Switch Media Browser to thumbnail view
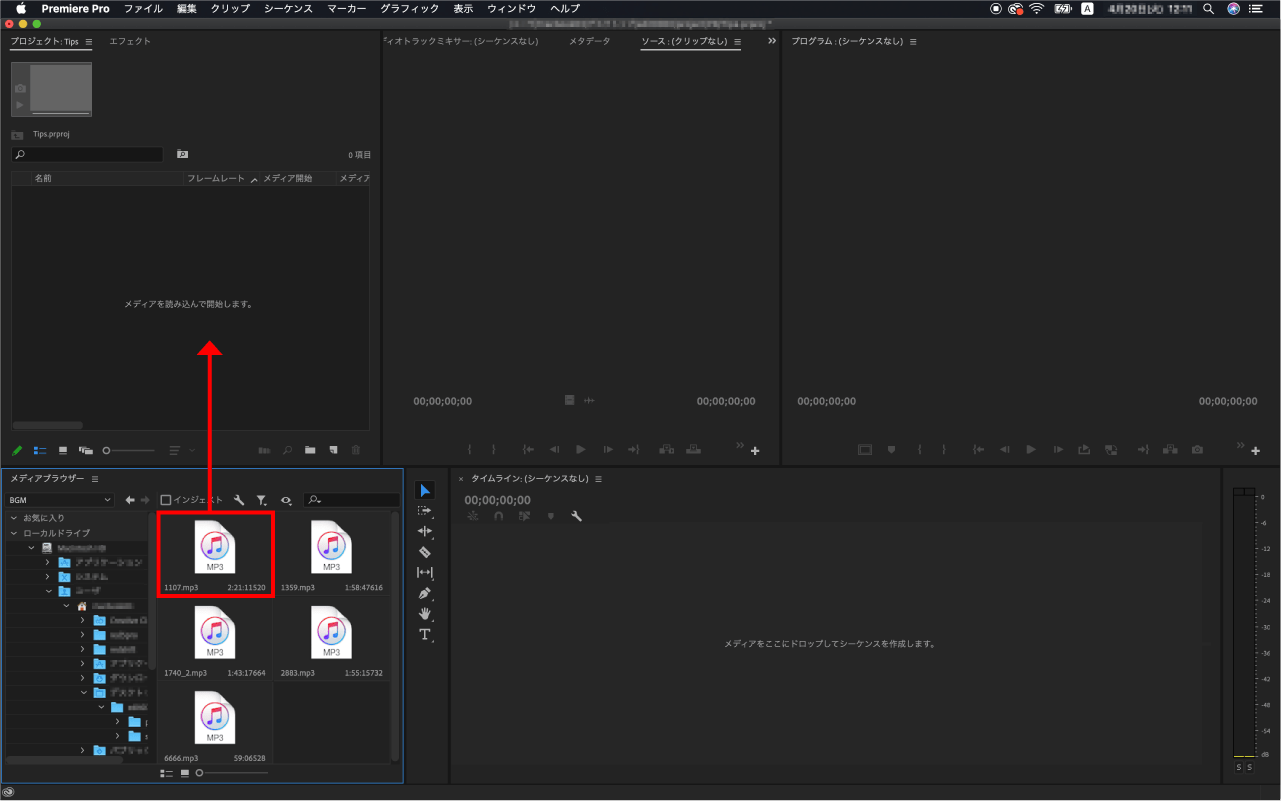The image size is (1281, 801). [x=185, y=773]
